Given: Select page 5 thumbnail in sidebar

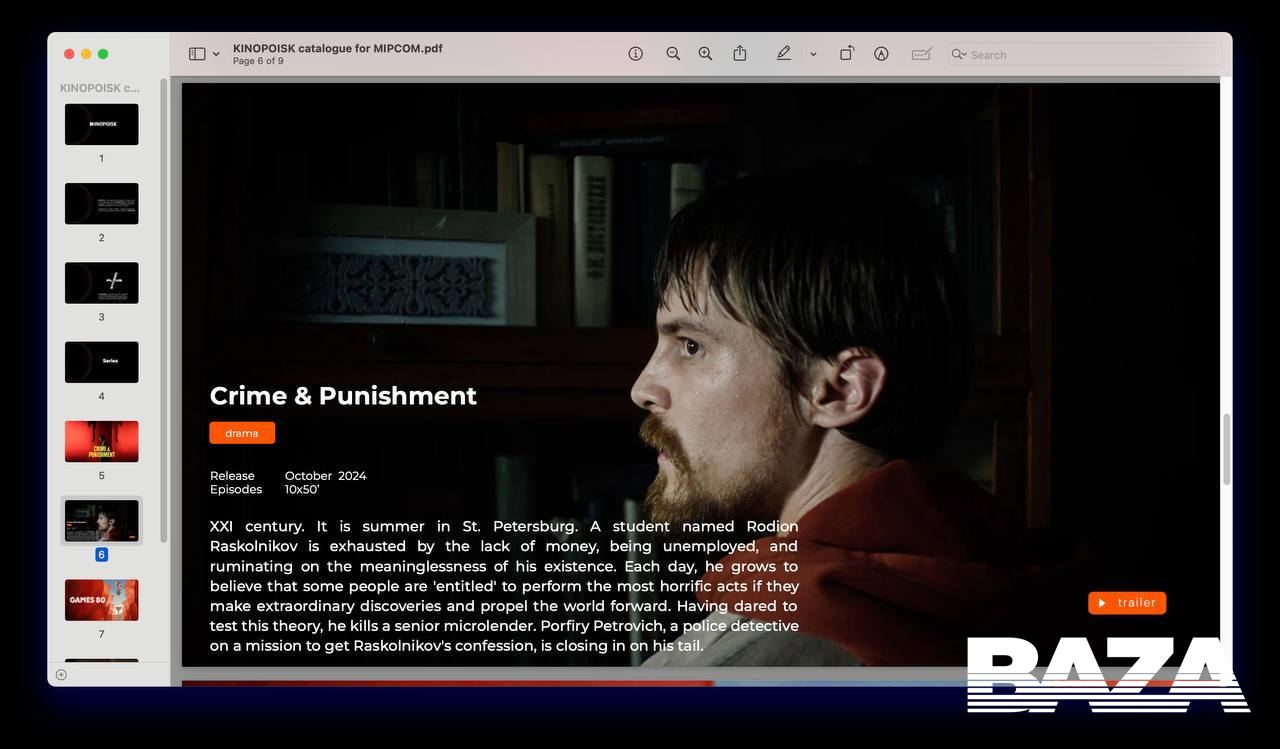Looking at the screenshot, I should (102, 441).
